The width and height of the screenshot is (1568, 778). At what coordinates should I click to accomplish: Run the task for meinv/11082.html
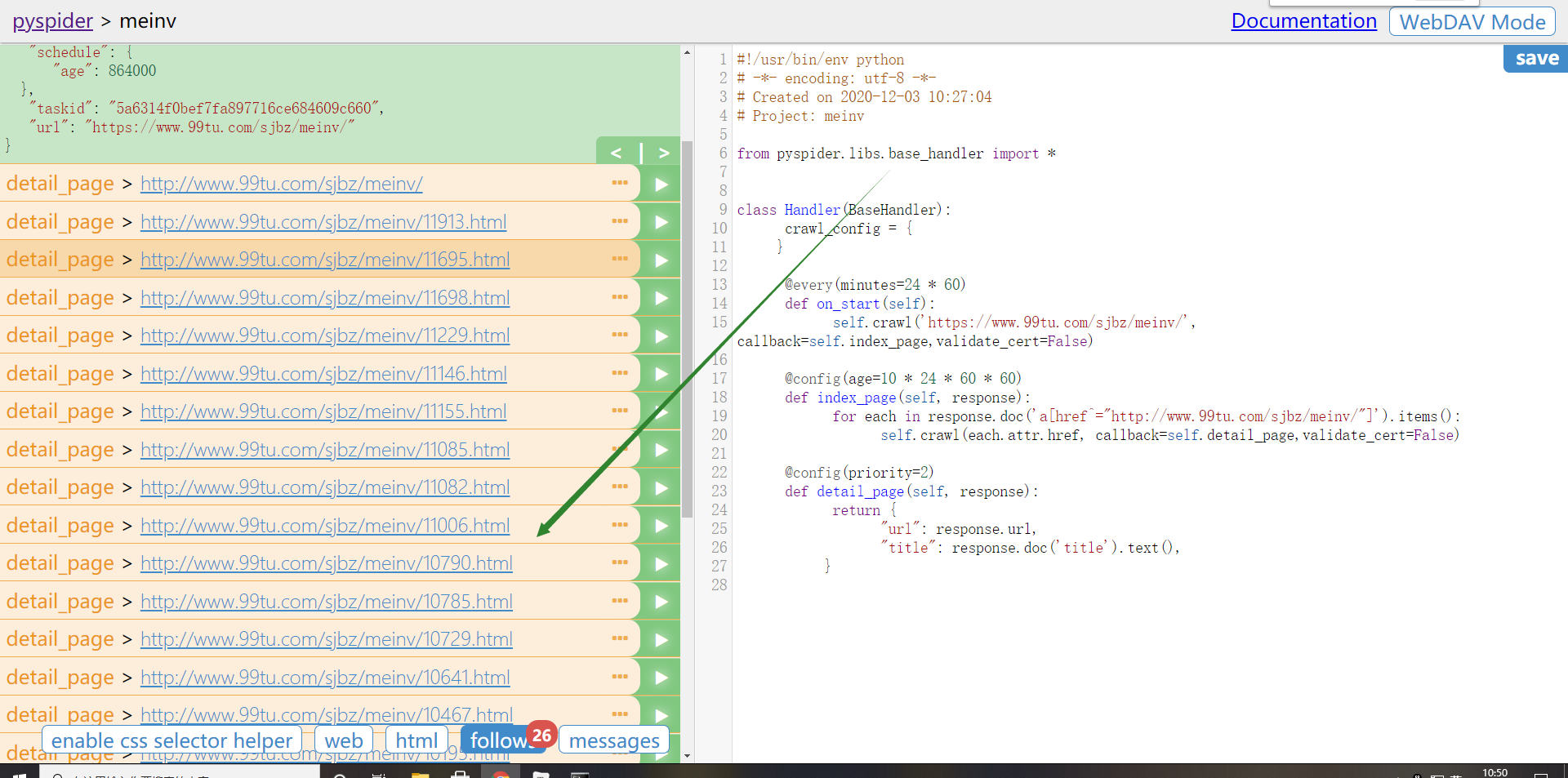click(x=661, y=487)
